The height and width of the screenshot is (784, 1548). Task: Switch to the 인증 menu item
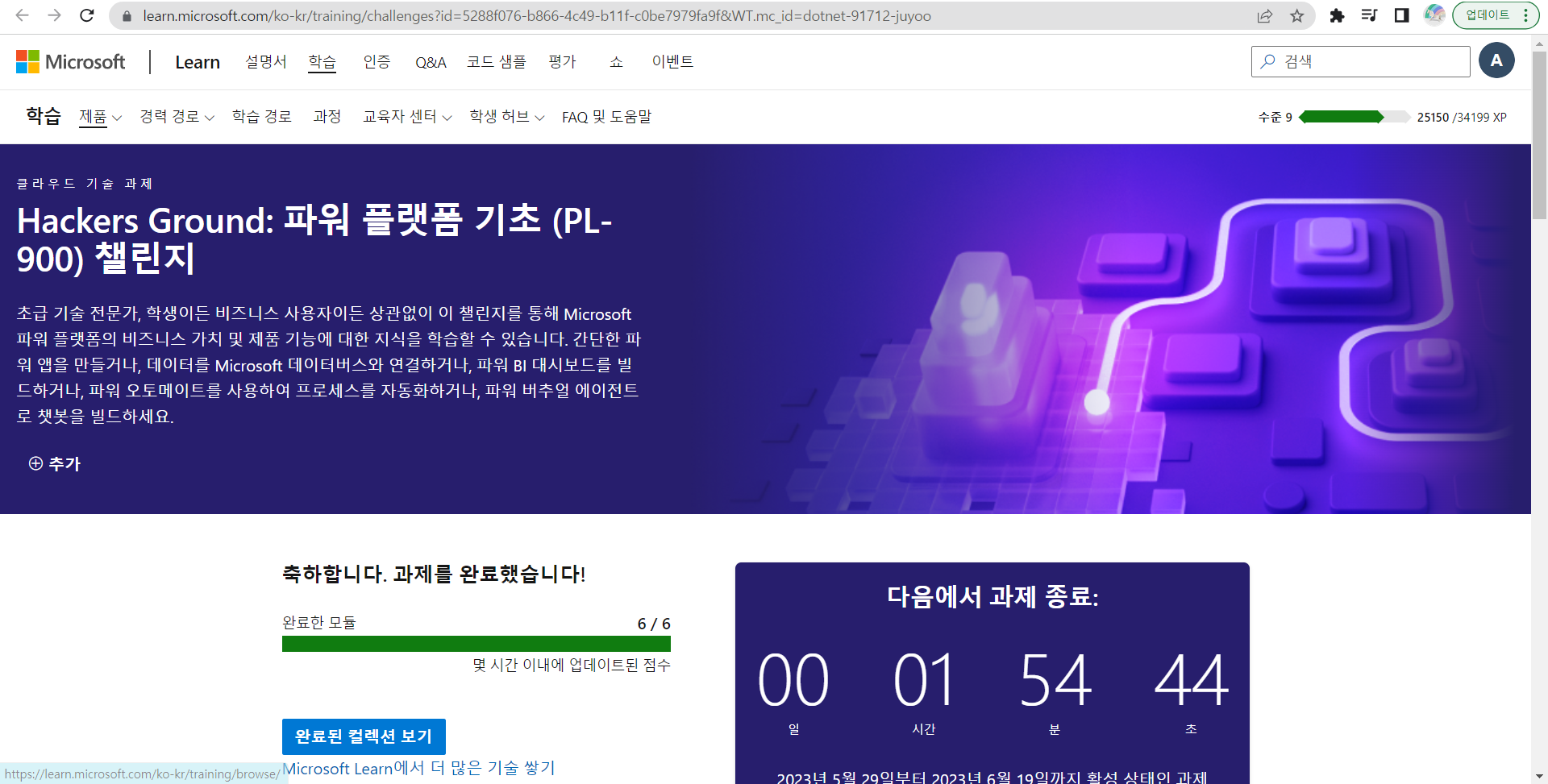376,62
